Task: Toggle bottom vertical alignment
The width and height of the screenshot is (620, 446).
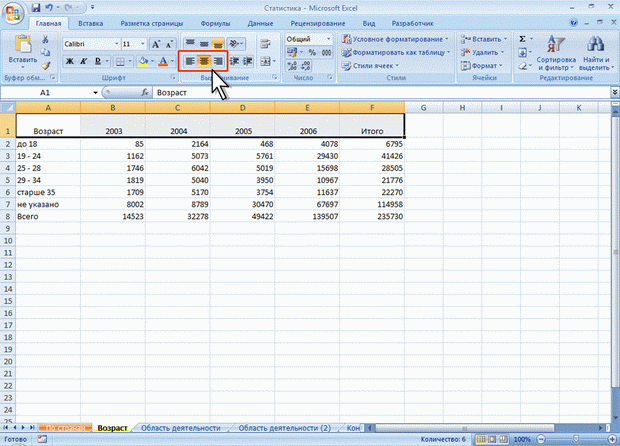Action: [218, 43]
